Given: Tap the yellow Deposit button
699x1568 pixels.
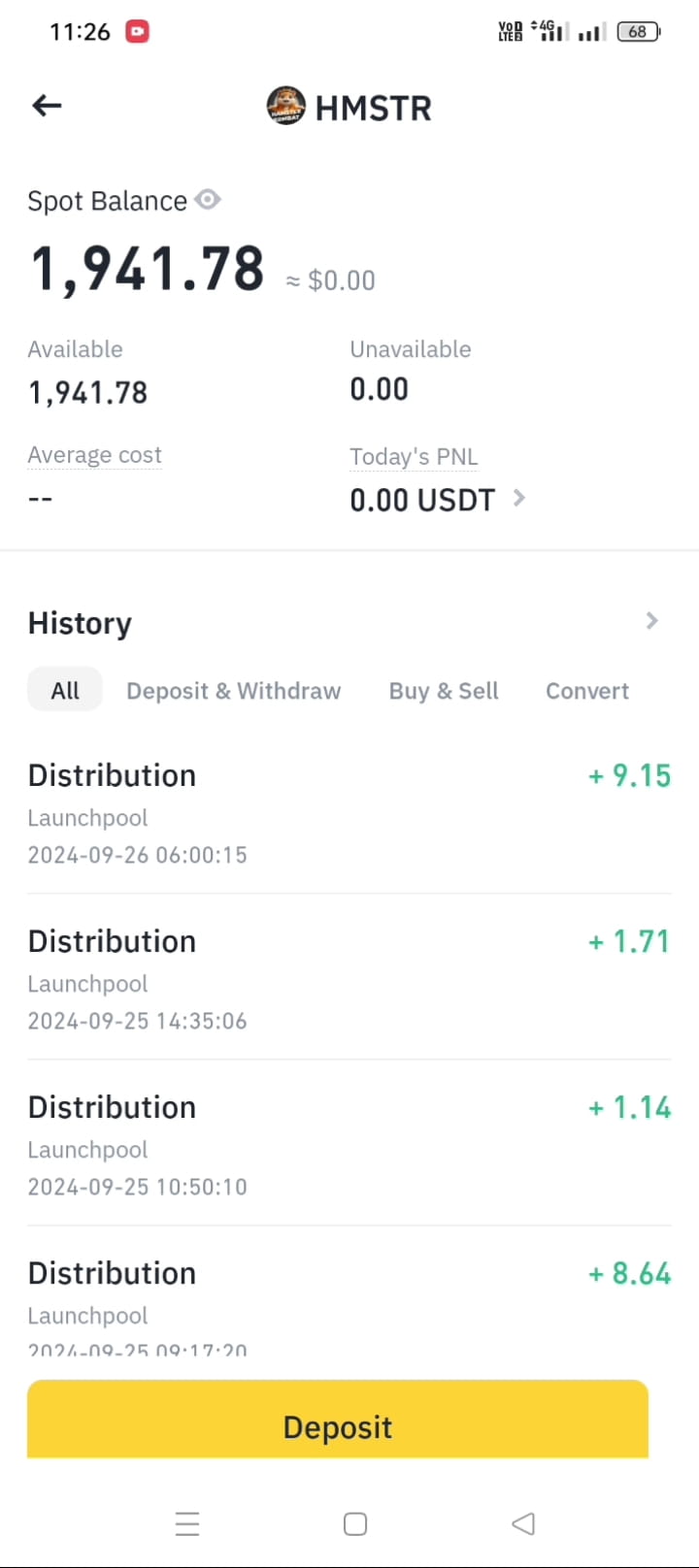Looking at the screenshot, I should pos(338,1419).
